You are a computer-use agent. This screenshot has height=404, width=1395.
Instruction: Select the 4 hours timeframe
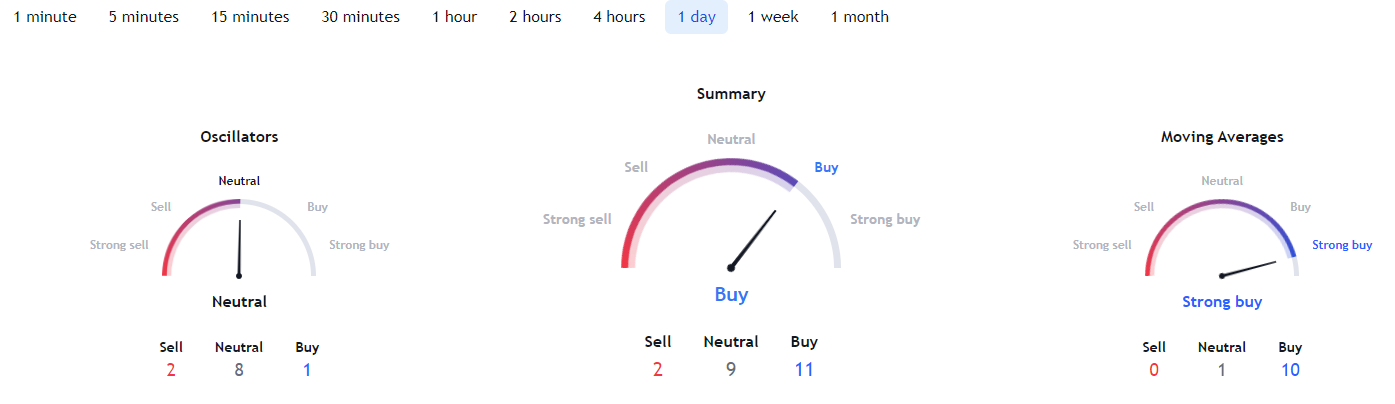pos(619,17)
